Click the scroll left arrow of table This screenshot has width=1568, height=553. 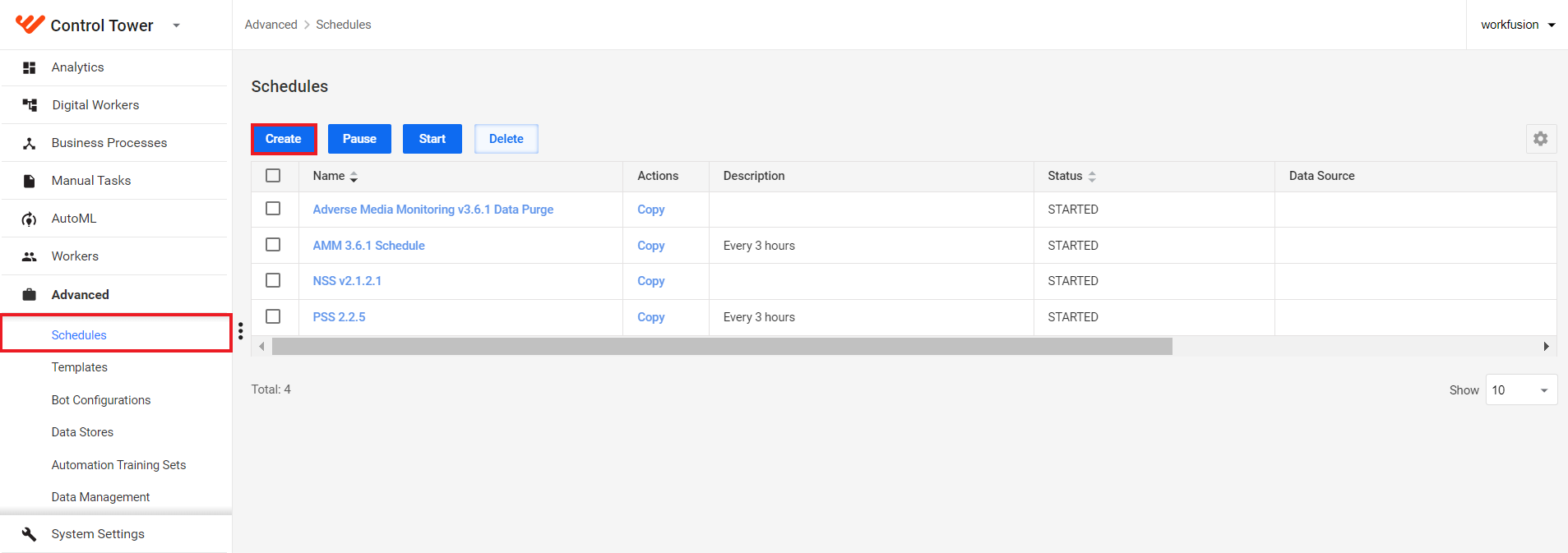261,347
